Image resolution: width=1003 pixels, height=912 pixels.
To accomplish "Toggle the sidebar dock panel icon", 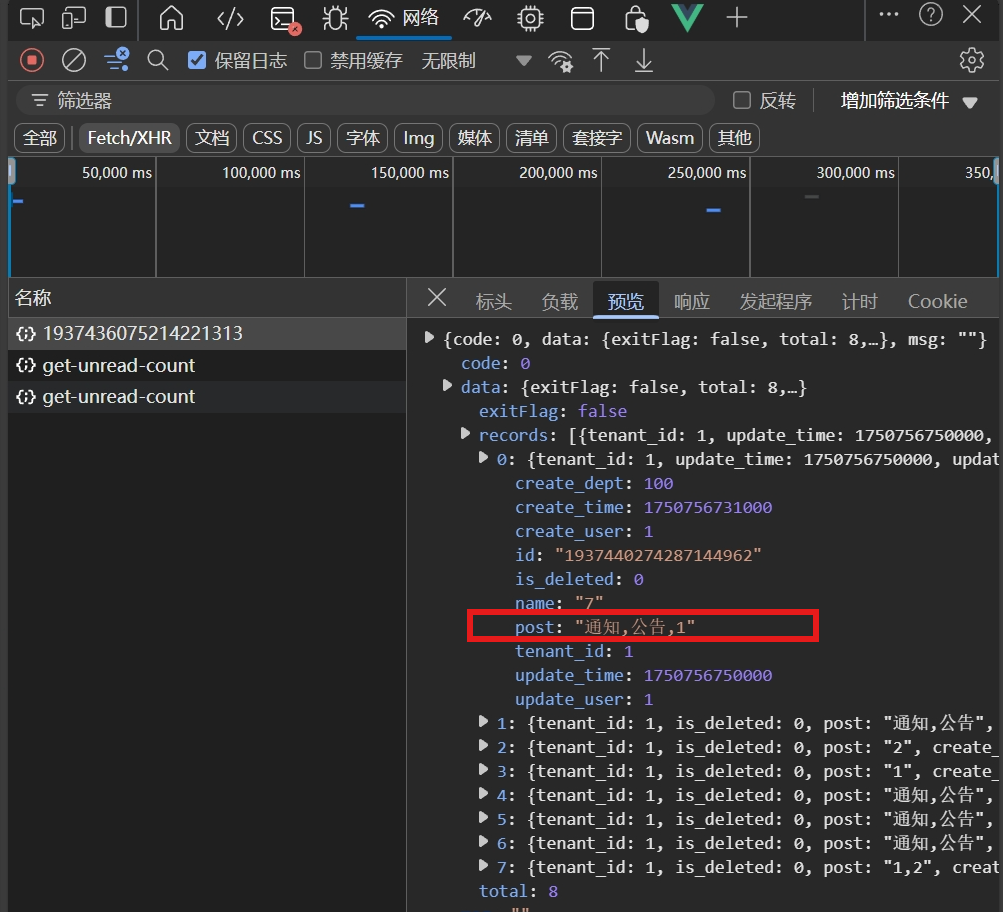I will (x=116, y=17).
